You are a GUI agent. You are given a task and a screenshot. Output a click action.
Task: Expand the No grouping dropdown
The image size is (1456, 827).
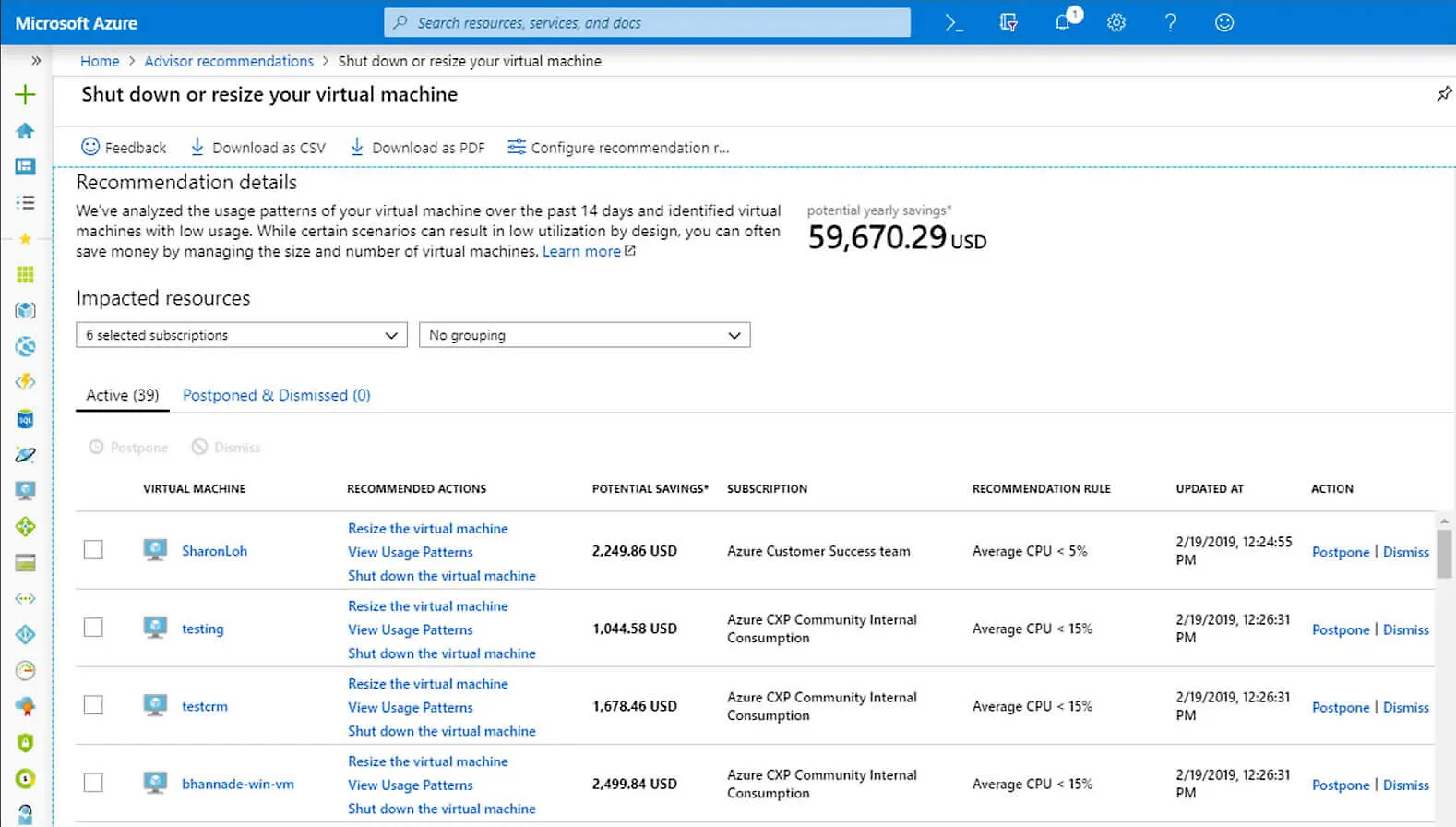pyautogui.click(x=584, y=335)
